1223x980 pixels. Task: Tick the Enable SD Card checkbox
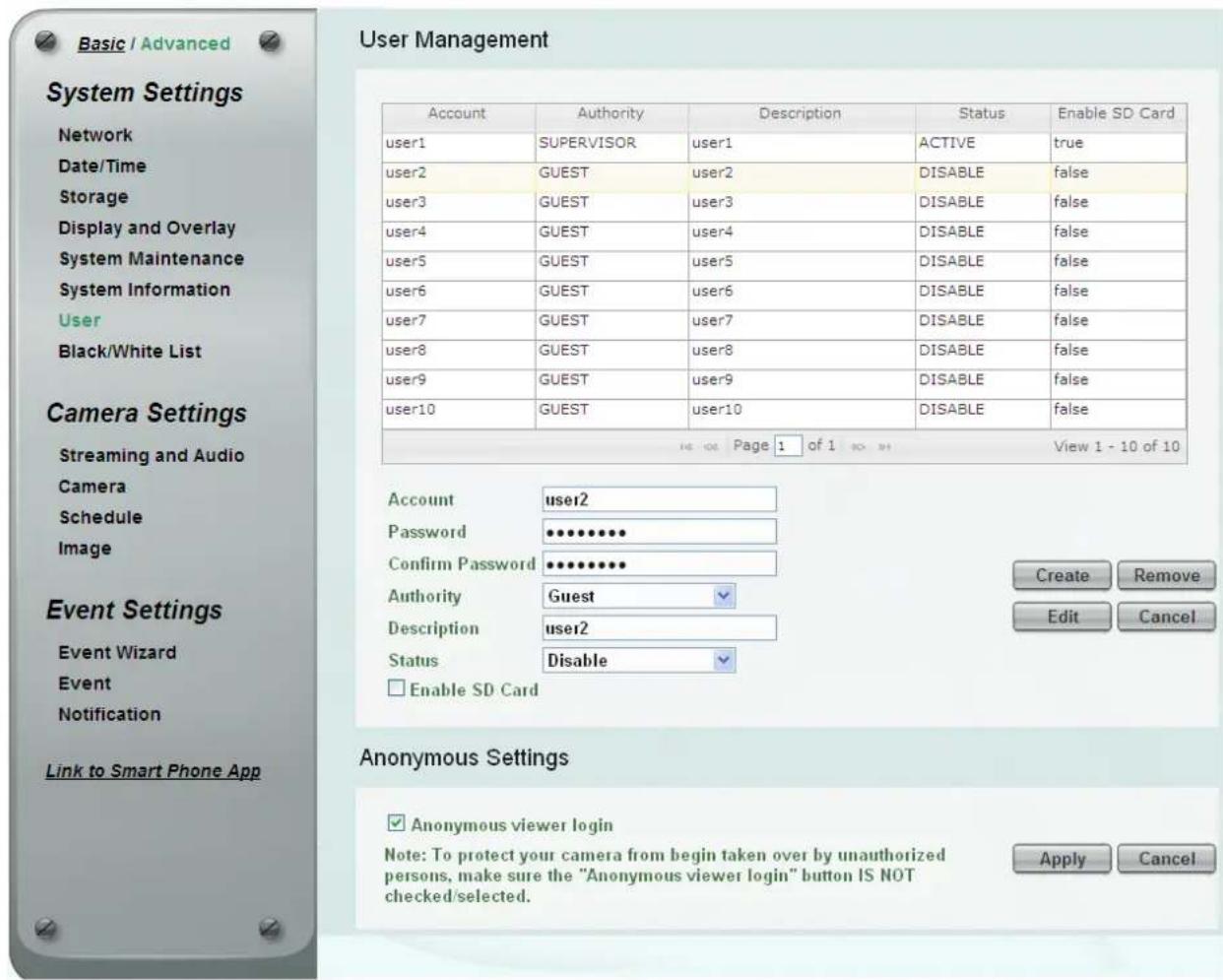[396, 688]
